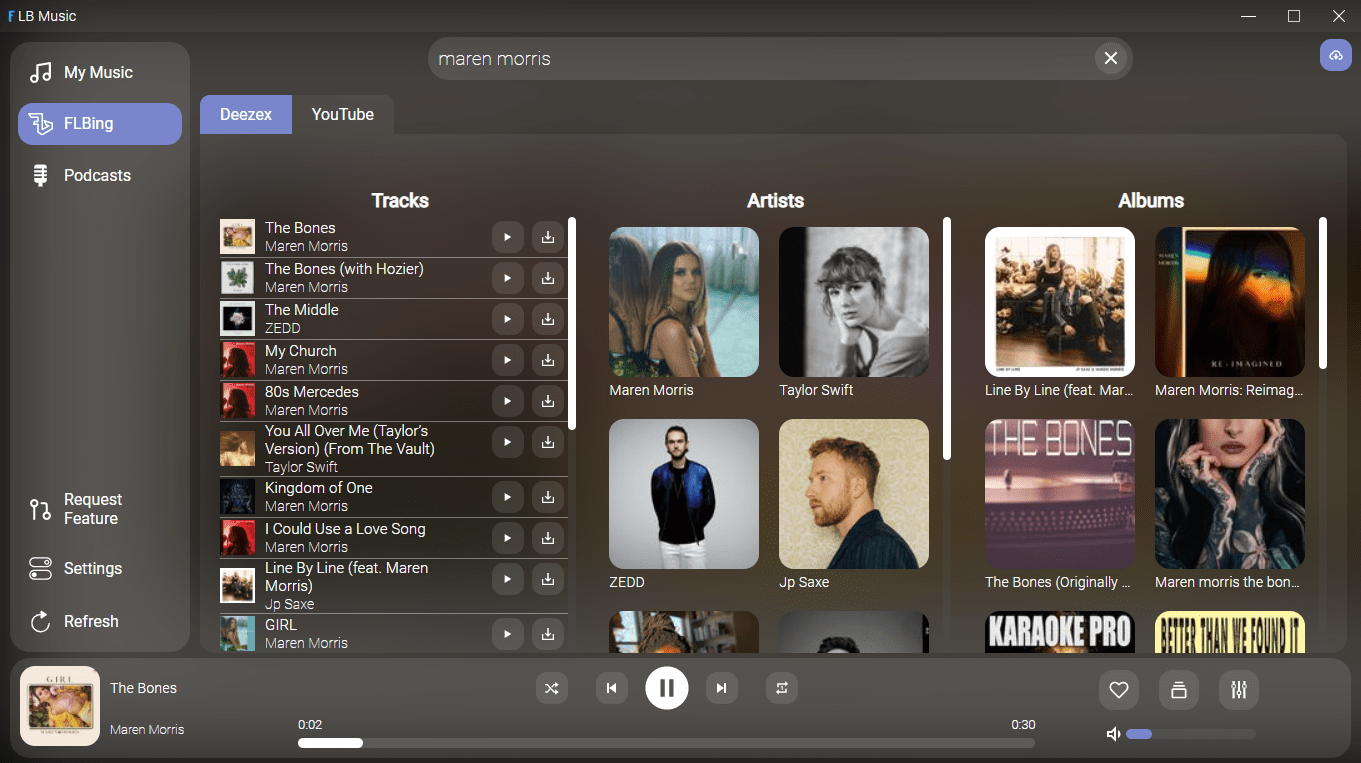This screenshot has width=1361, height=763.
Task: Clear the search field
Action: [1110, 58]
